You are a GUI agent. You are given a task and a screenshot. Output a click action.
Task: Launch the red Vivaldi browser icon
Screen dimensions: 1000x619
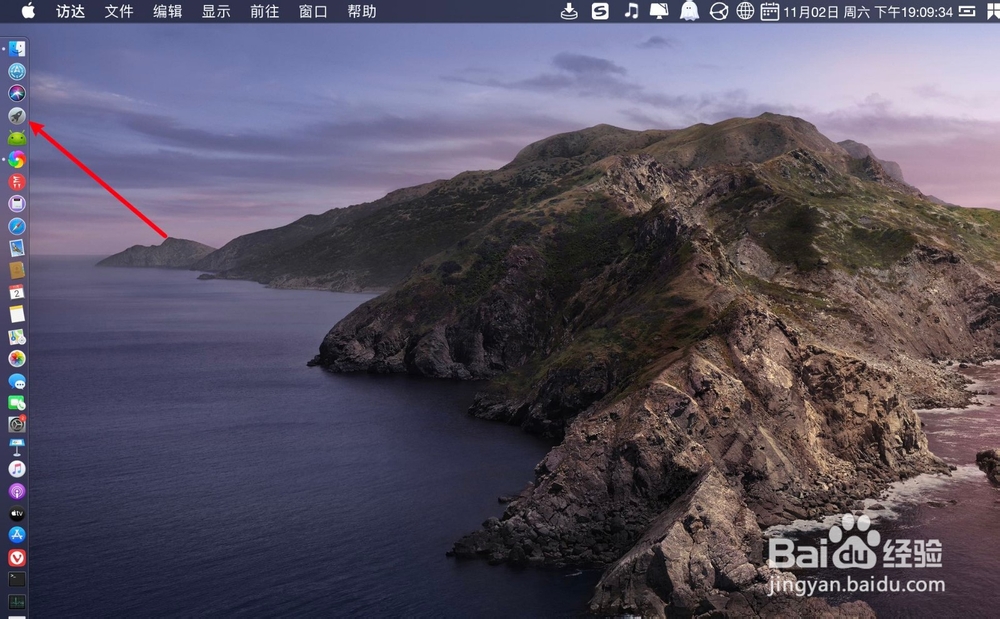17,558
